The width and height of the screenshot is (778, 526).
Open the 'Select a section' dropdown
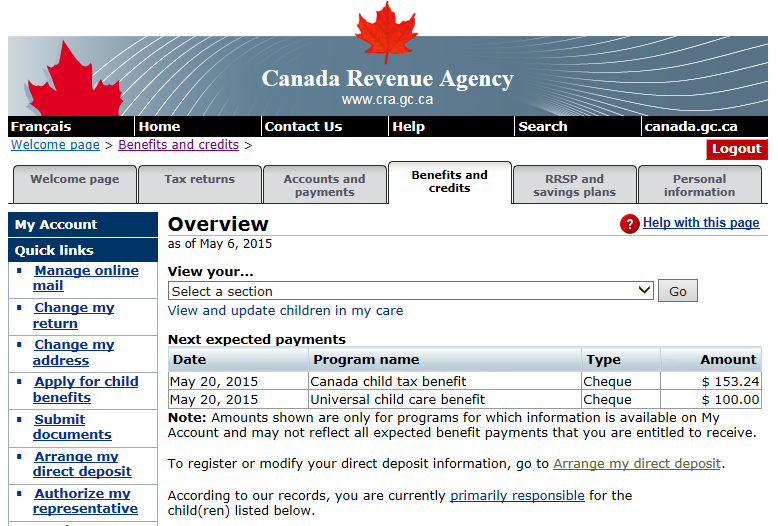coord(411,291)
